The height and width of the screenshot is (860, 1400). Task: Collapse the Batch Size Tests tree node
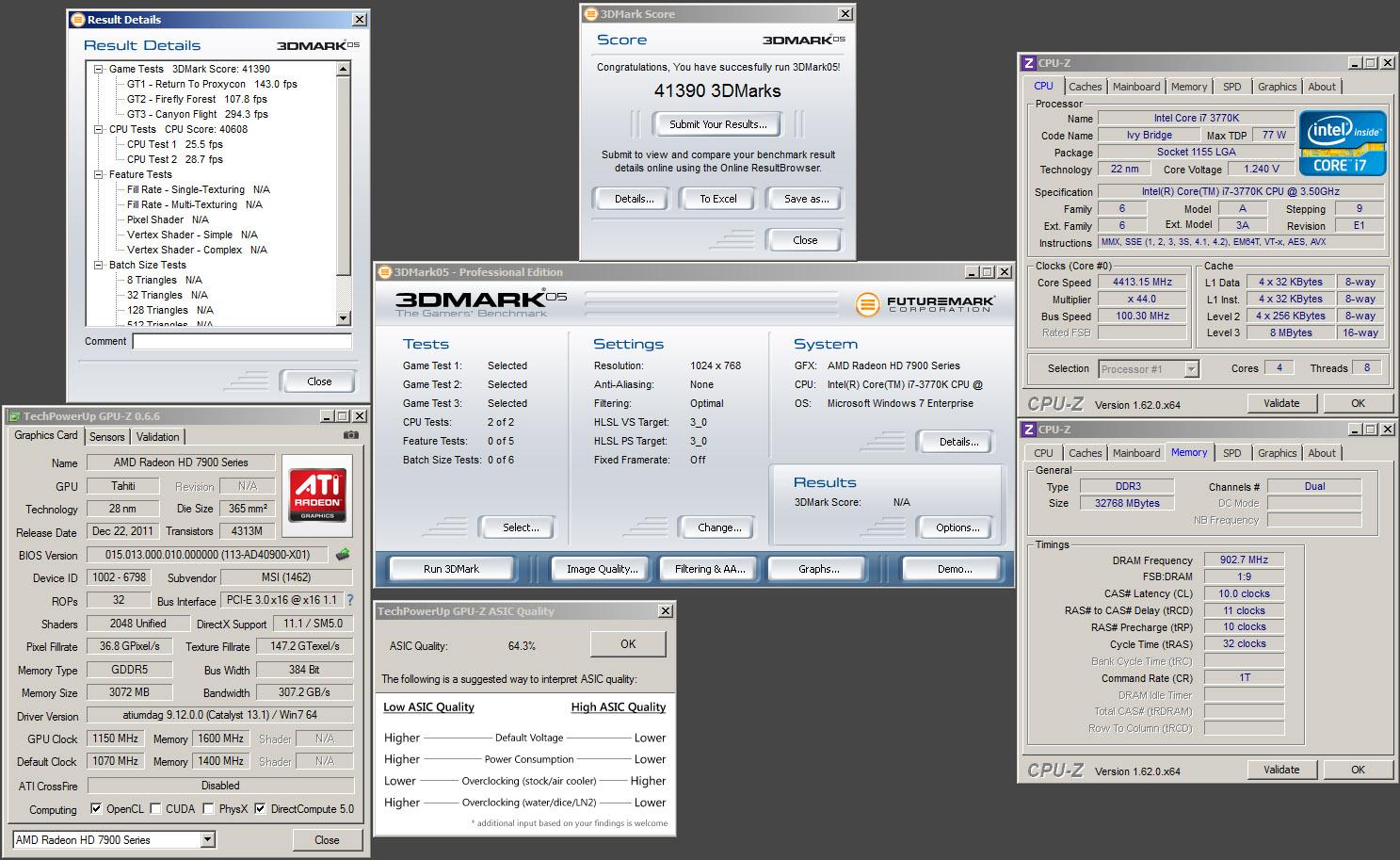pyautogui.click(x=99, y=265)
